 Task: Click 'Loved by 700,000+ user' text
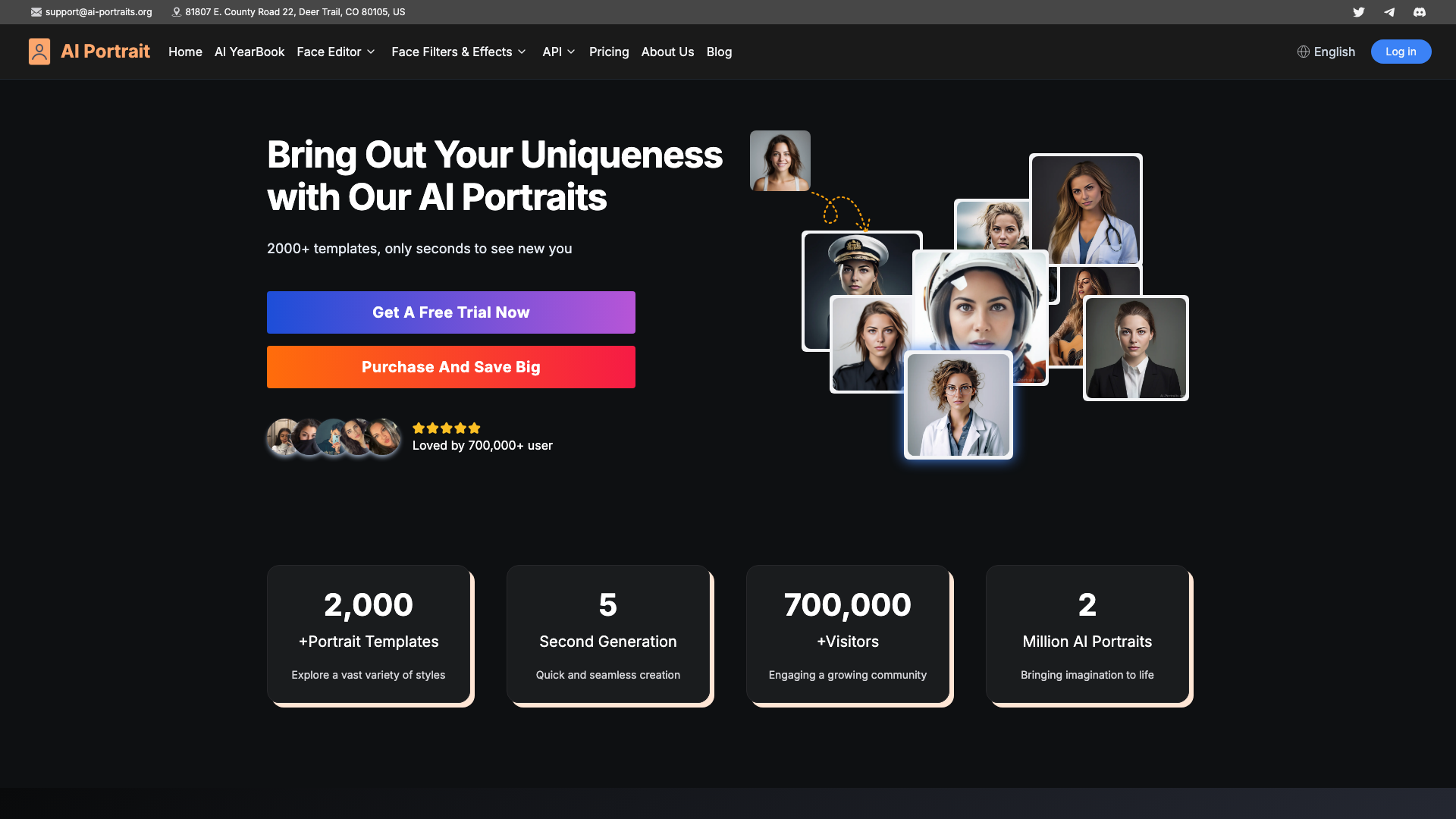(482, 446)
